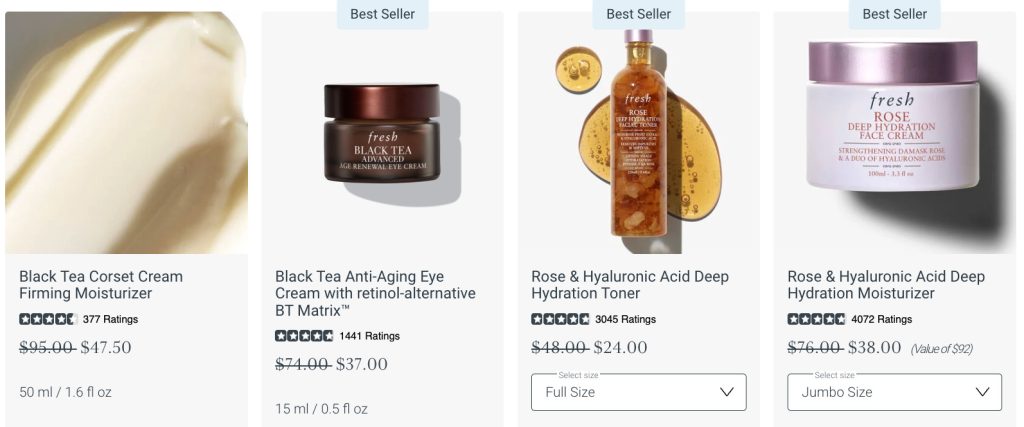The width and height of the screenshot is (1024, 427).
Task: Open the Black Tea Corset Cream image
Action: 127,133
